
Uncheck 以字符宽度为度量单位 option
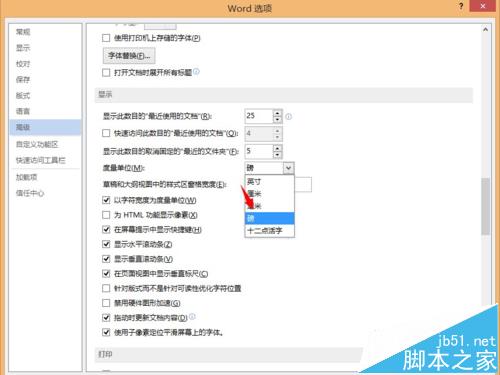click(106, 200)
